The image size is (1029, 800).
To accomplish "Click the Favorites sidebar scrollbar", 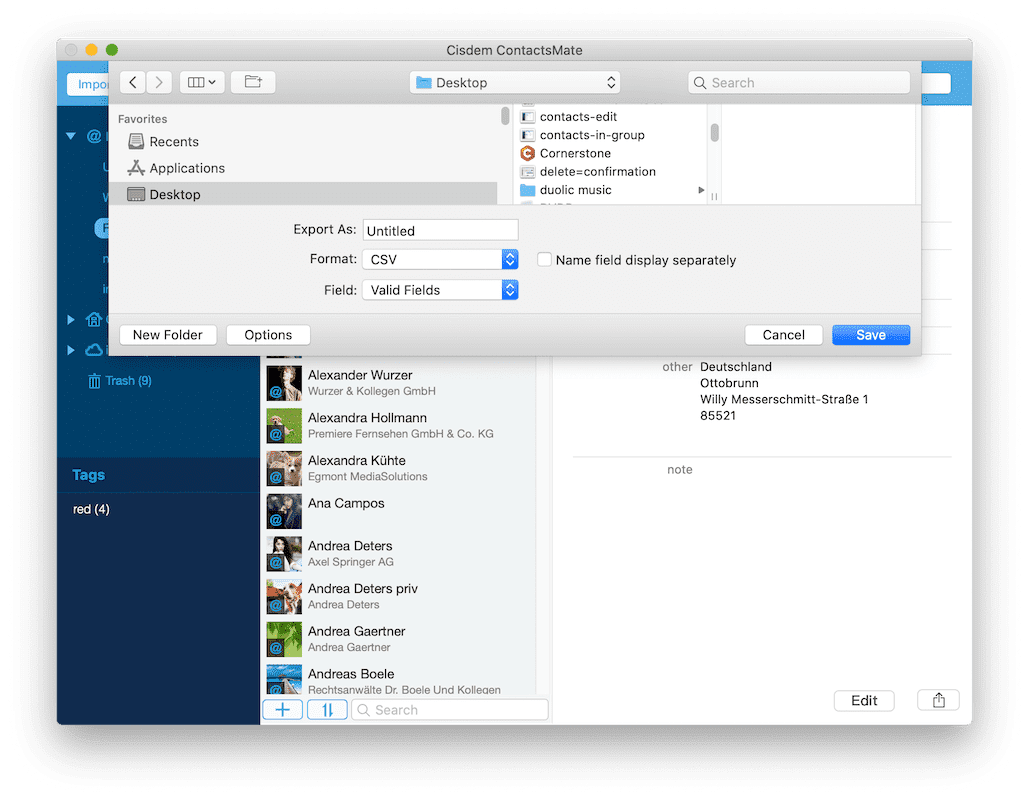I will click(505, 116).
